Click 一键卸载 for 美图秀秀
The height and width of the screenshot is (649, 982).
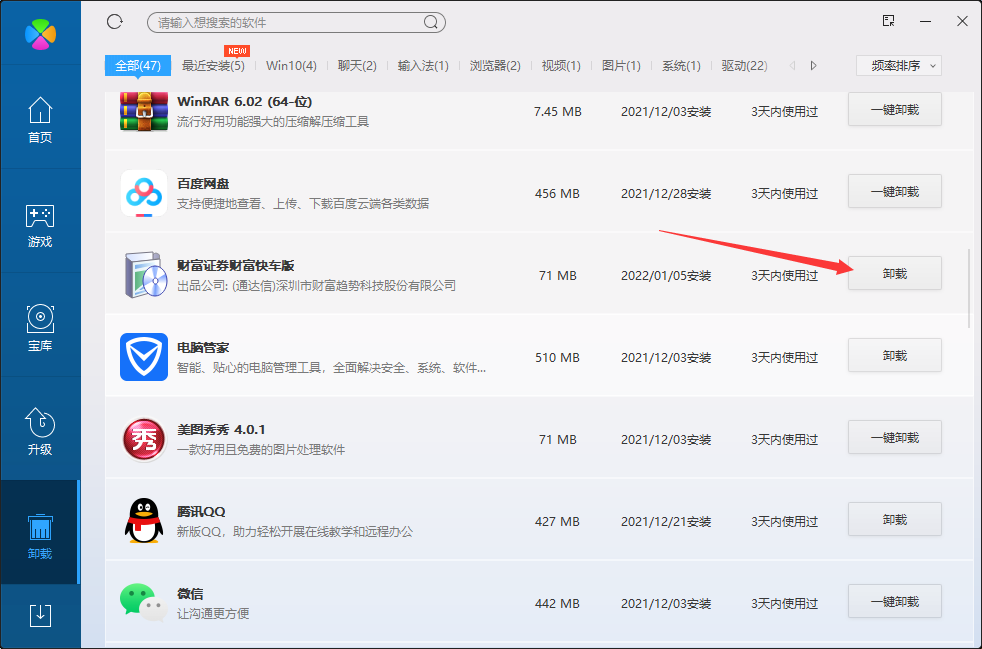point(895,437)
